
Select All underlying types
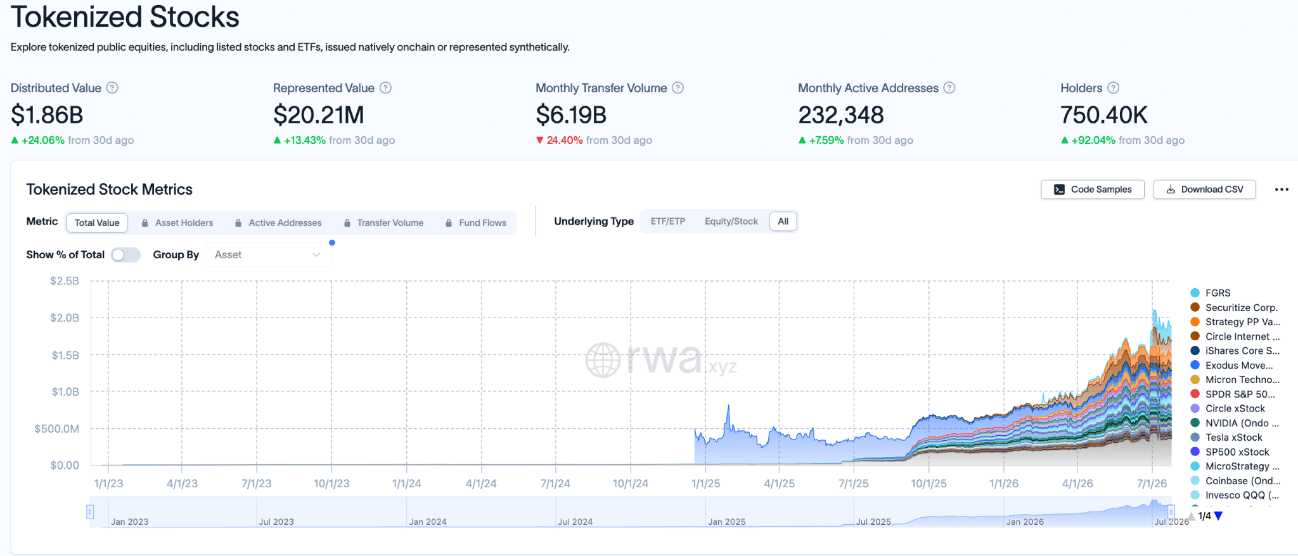(x=783, y=222)
